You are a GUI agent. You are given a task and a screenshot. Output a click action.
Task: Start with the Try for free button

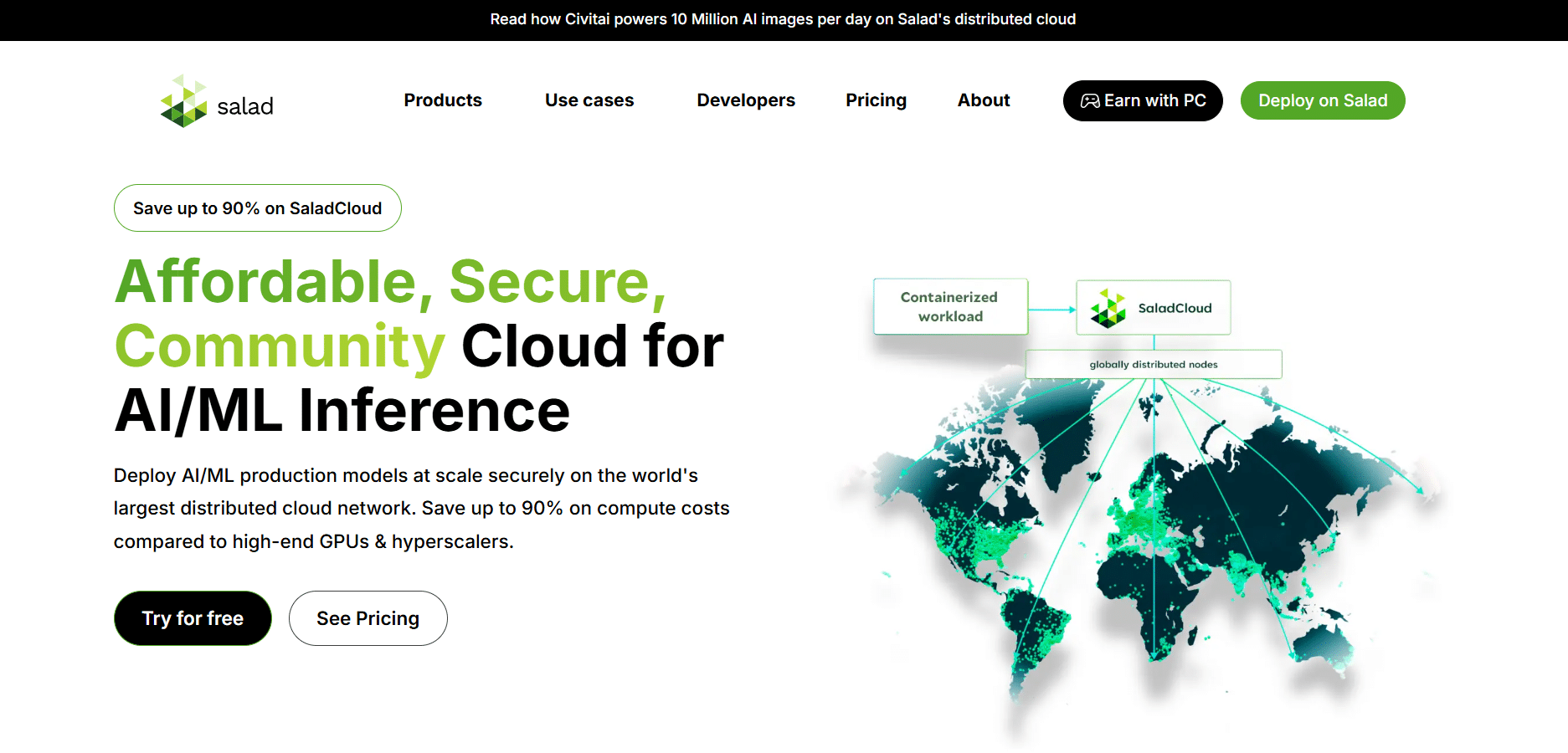[193, 618]
